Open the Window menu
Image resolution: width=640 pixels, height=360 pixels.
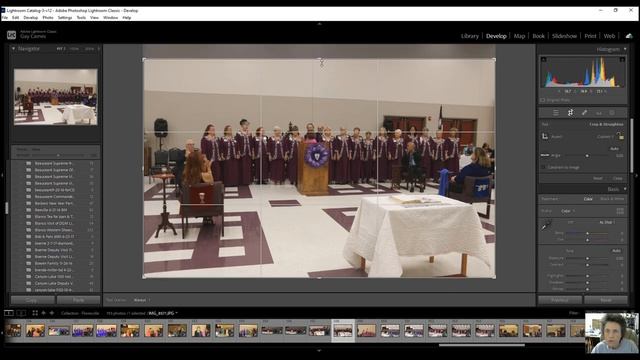(111, 18)
